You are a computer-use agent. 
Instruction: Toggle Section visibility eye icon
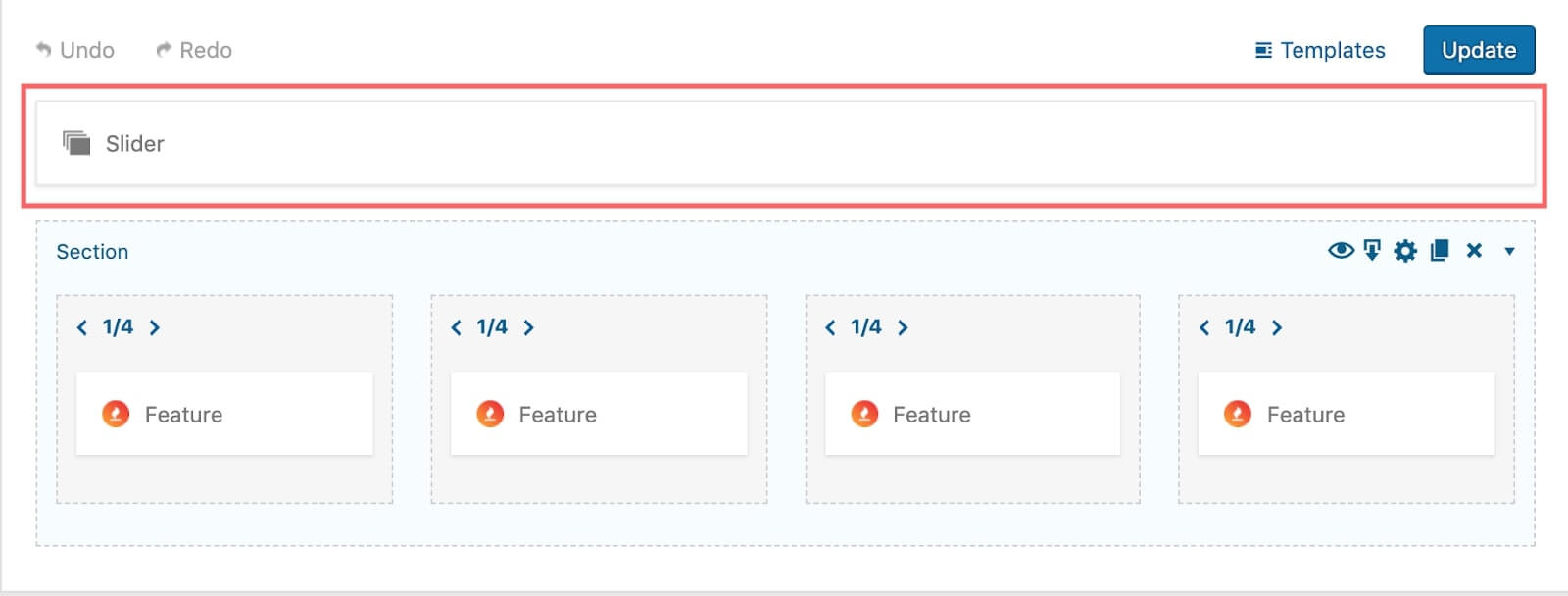(1341, 251)
